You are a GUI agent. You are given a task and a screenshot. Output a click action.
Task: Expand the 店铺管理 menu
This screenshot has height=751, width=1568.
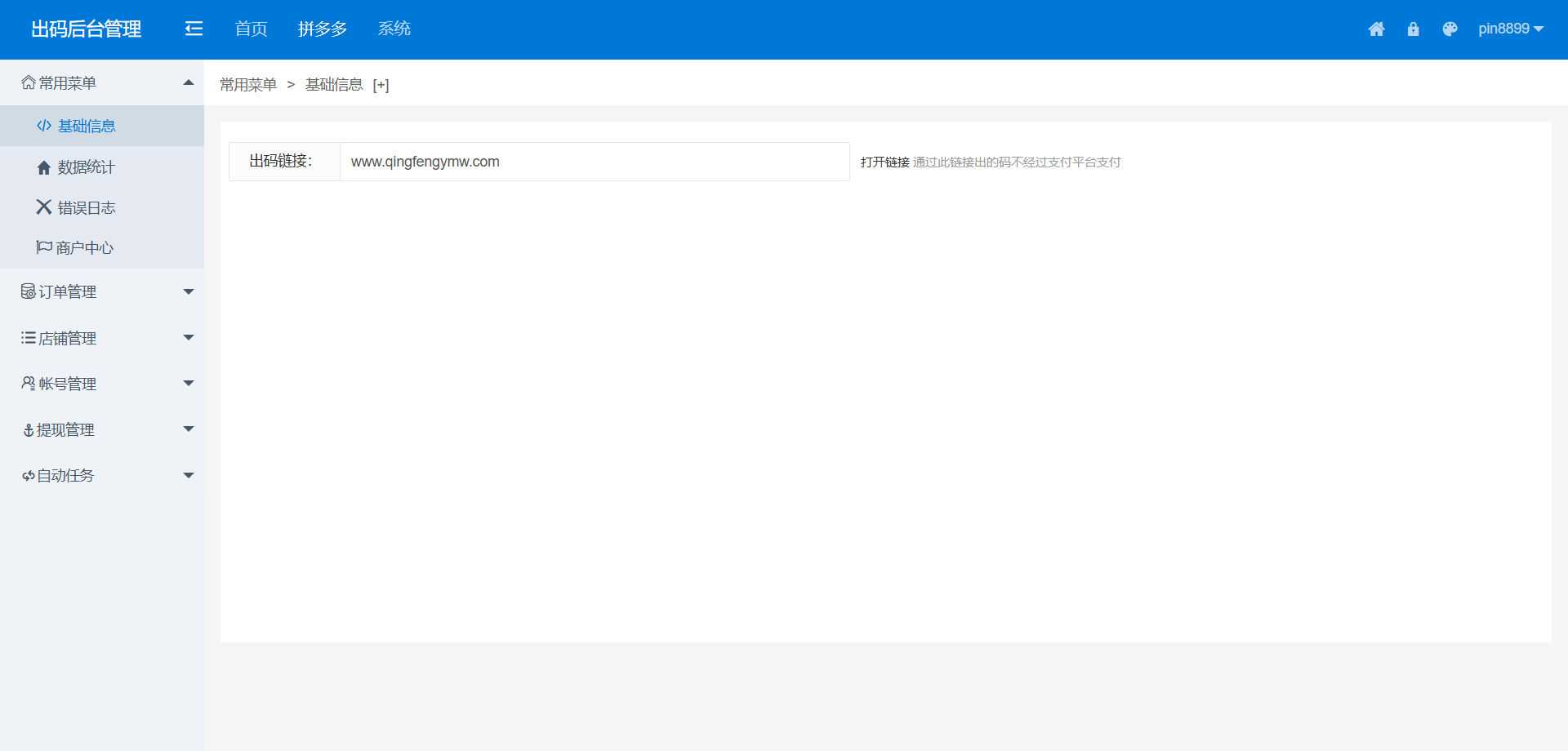(102, 338)
